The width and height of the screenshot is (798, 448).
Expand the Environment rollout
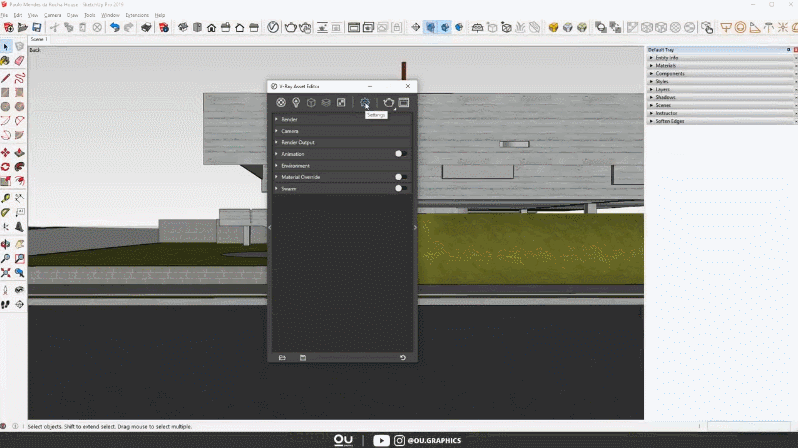coord(295,165)
